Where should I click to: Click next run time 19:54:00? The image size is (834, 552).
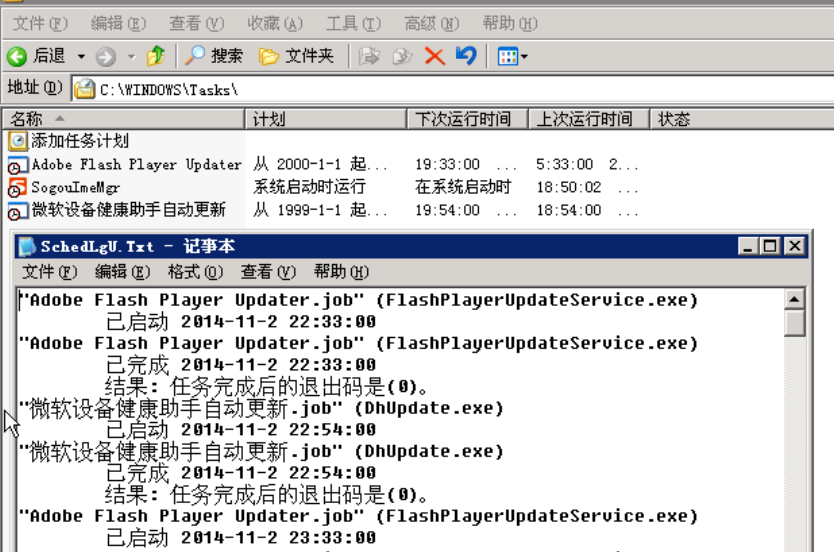pyautogui.click(x=447, y=211)
